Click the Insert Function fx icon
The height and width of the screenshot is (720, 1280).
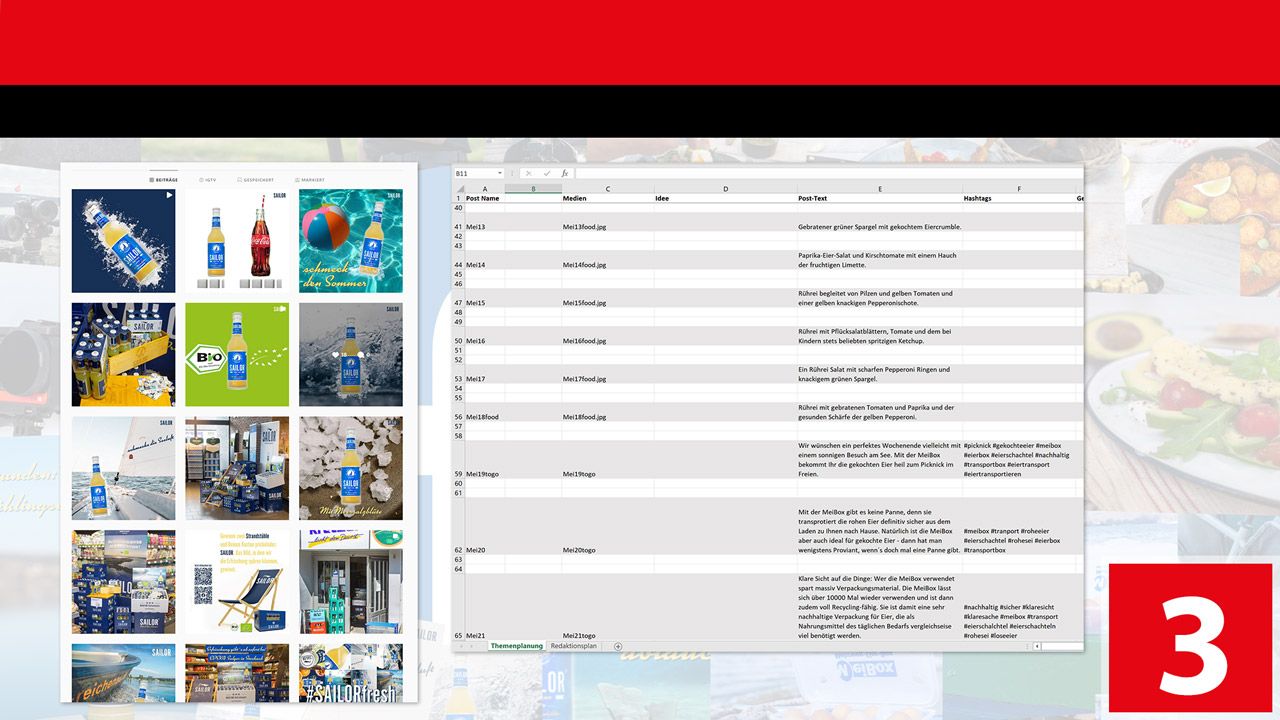tap(565, 174)
